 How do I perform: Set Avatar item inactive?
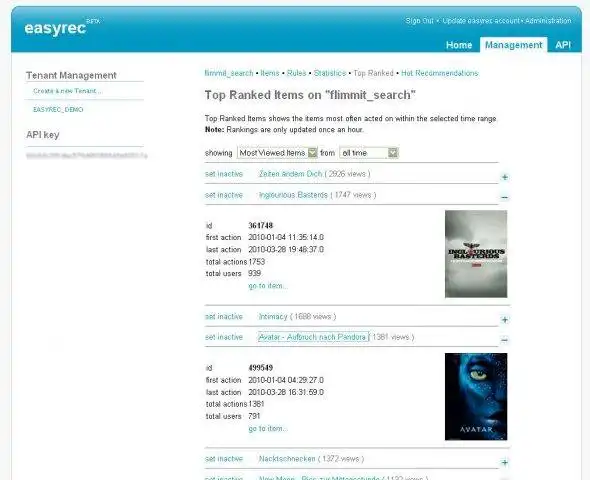pos(224,337)
